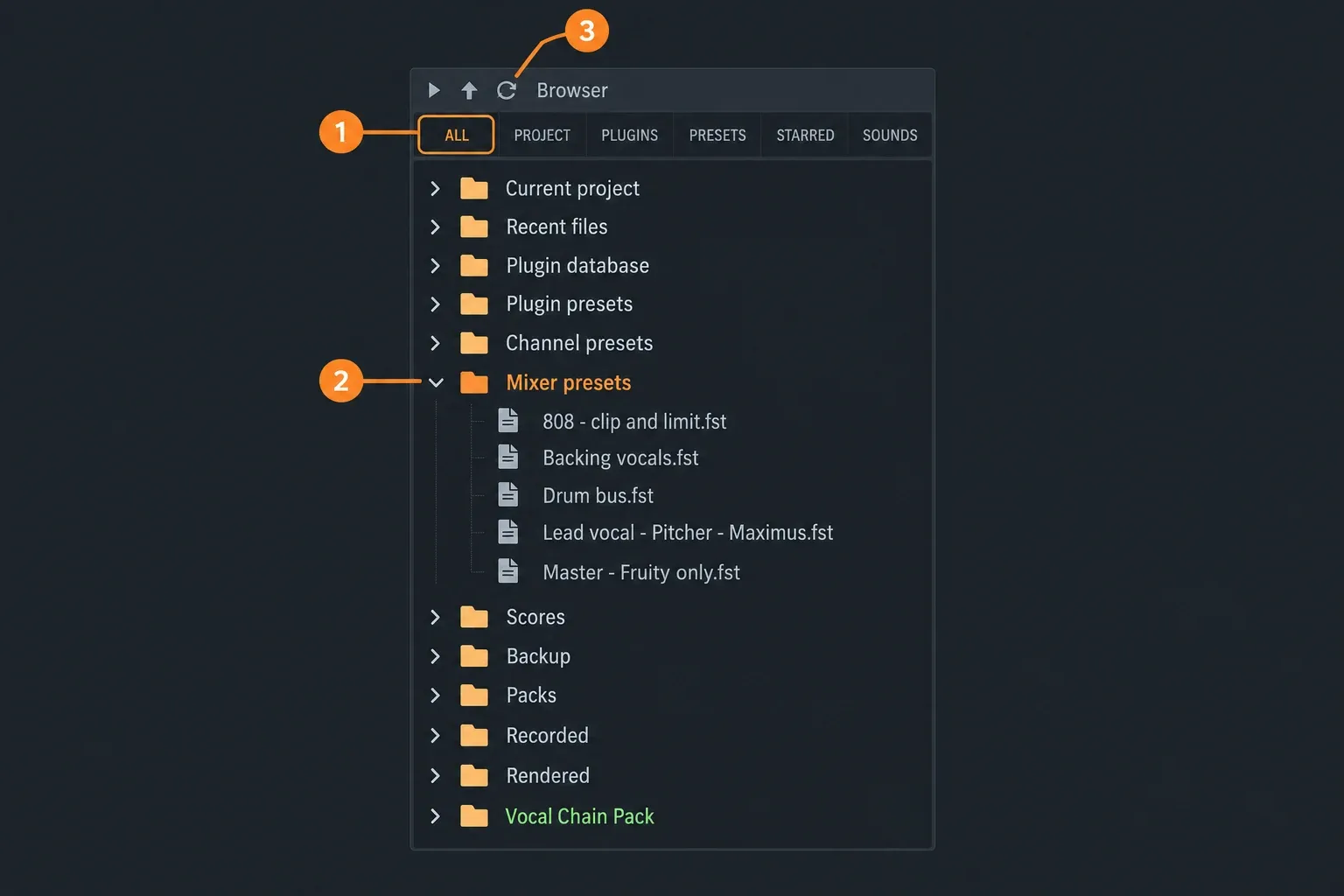
Task: Click the up arrow in Browser header
Action: (469, 90)
